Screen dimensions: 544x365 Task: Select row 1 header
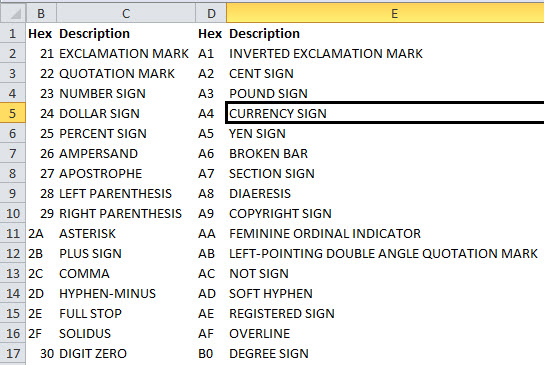click(12, 33)
